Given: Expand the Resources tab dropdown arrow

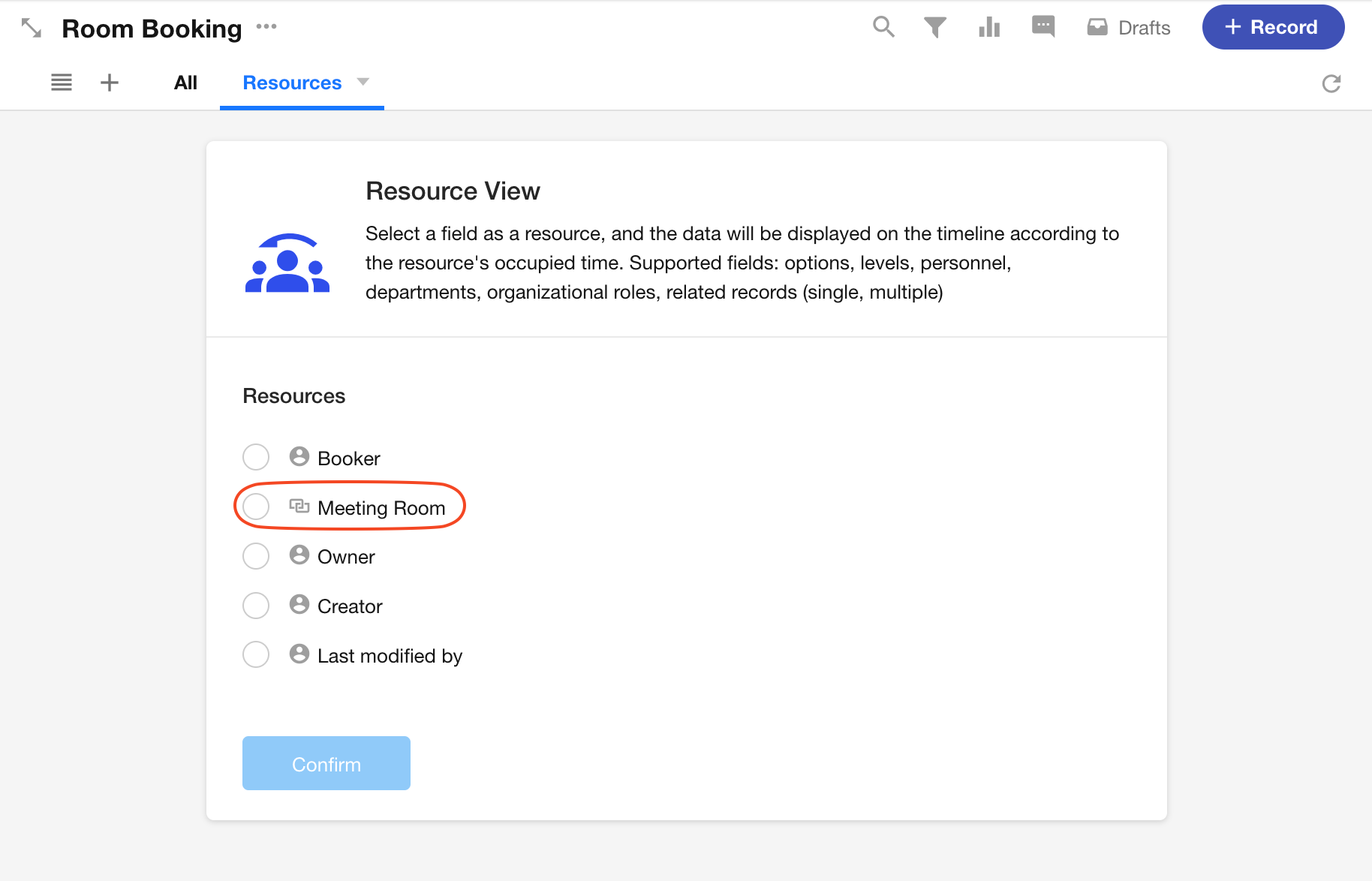Looking at the screenshot, I should tap(363, 82).
